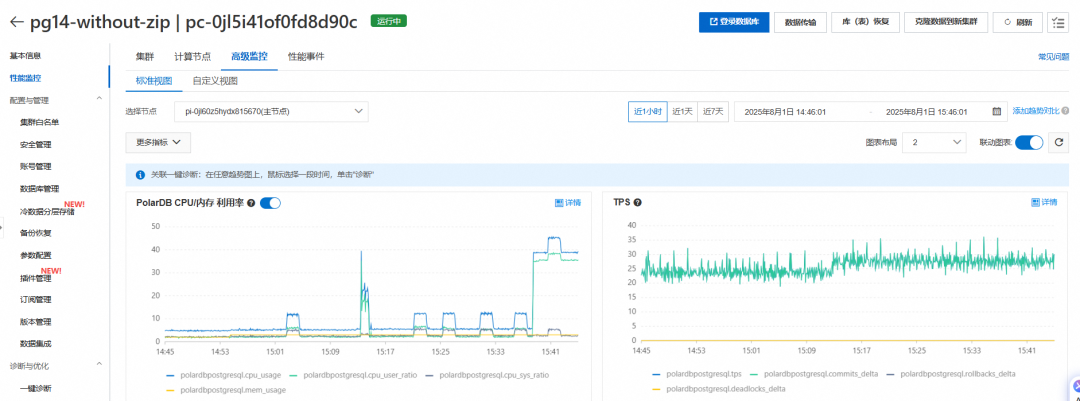Click the task list icon at top right
The image size is (1080, 401).
click(1057, 22)
